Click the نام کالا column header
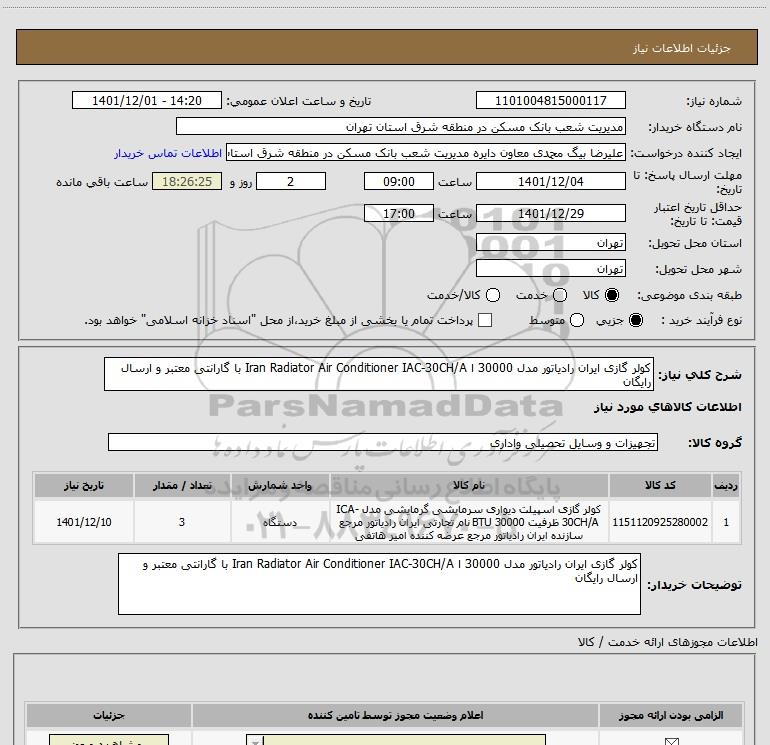The image size is (770, 745). (x=469, y=485)
